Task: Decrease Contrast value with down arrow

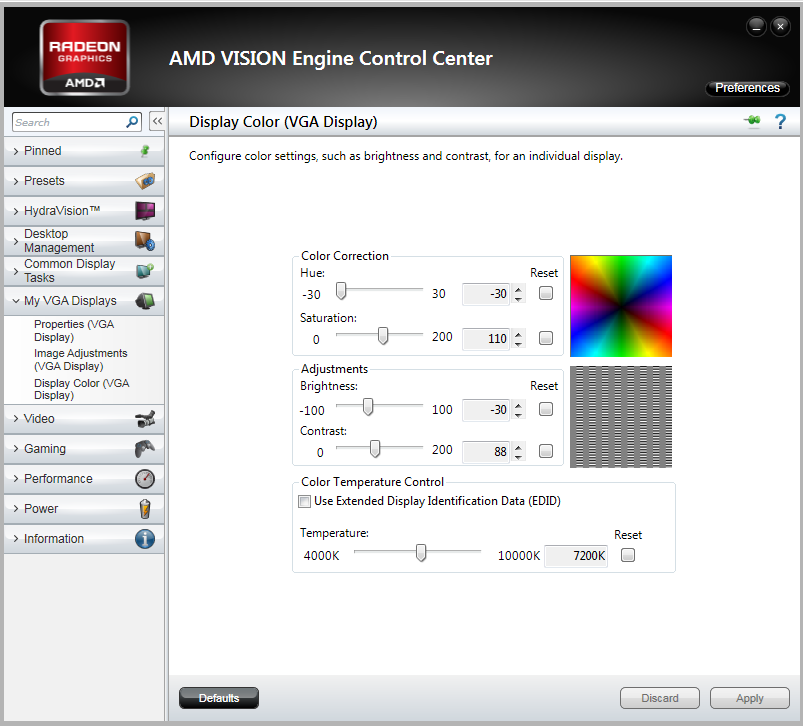Action: tap(518, 456)
